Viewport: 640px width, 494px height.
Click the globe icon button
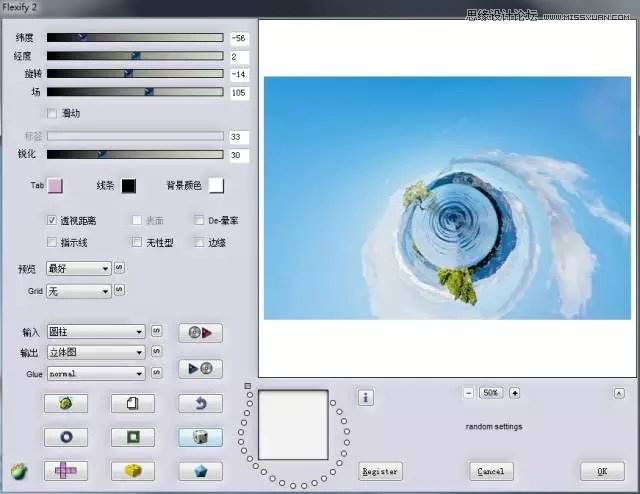pyautogui.click(x=66, y=403)
